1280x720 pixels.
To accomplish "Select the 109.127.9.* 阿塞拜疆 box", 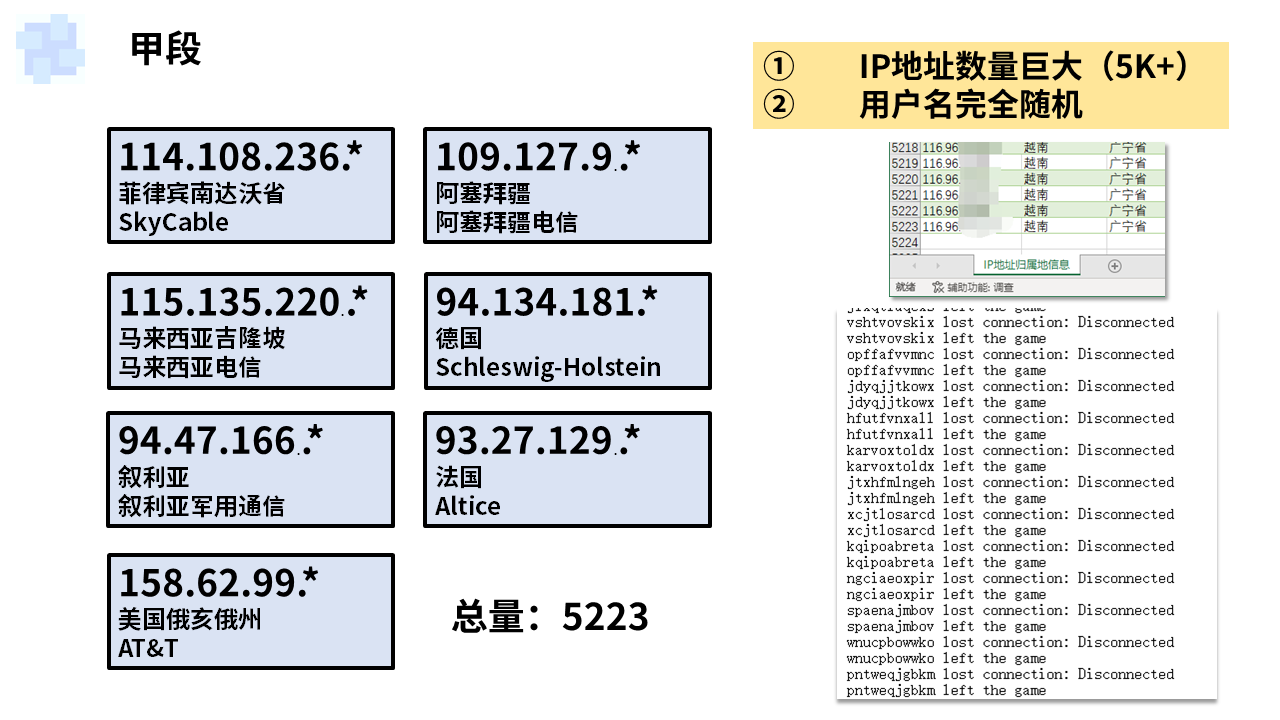I will point(567,186).
